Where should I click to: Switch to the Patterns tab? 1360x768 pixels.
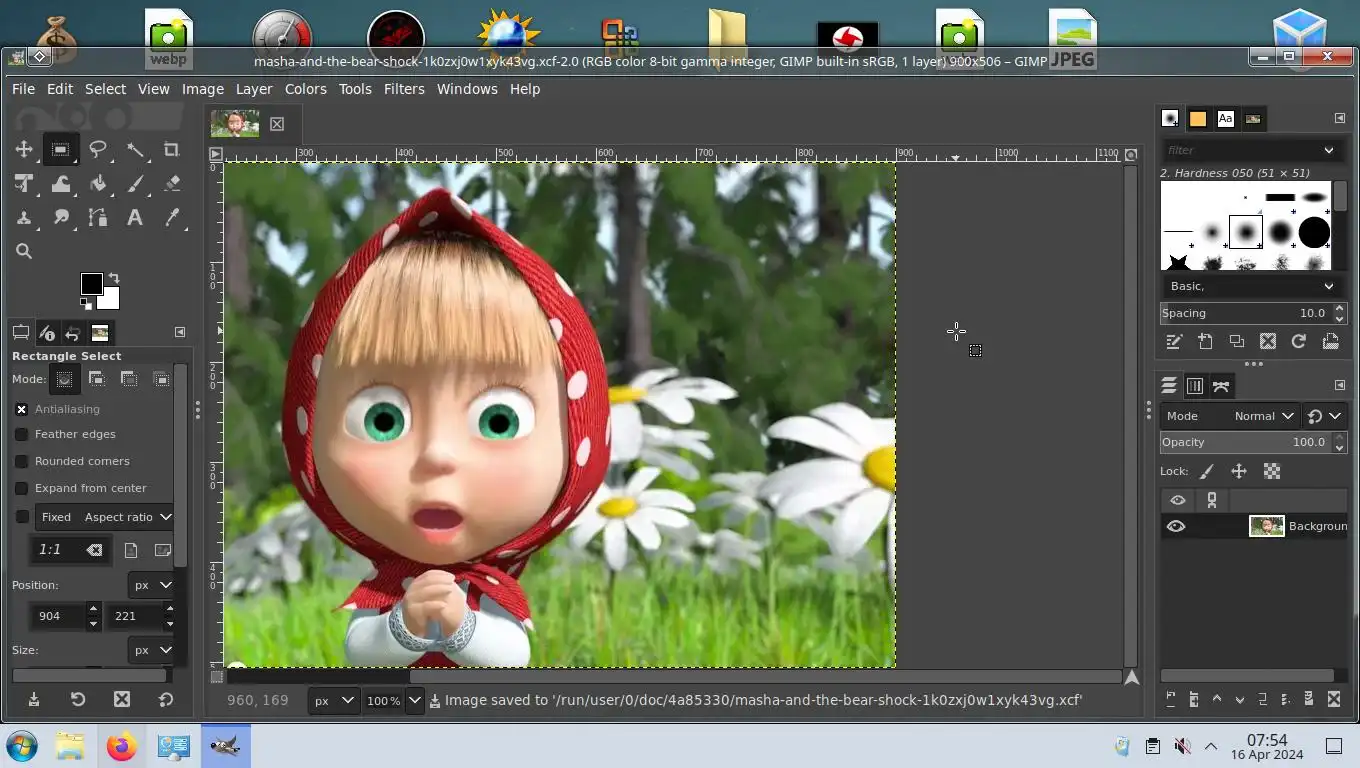pyautogui.click(x=1198, y=119)
